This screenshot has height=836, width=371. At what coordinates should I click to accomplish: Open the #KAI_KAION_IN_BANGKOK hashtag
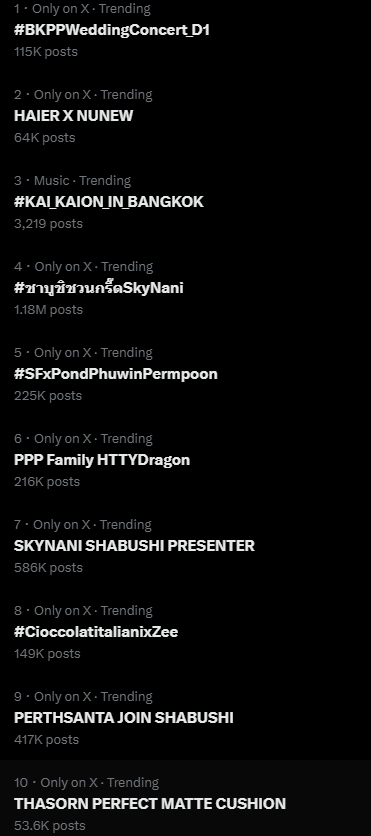[109, 202]
